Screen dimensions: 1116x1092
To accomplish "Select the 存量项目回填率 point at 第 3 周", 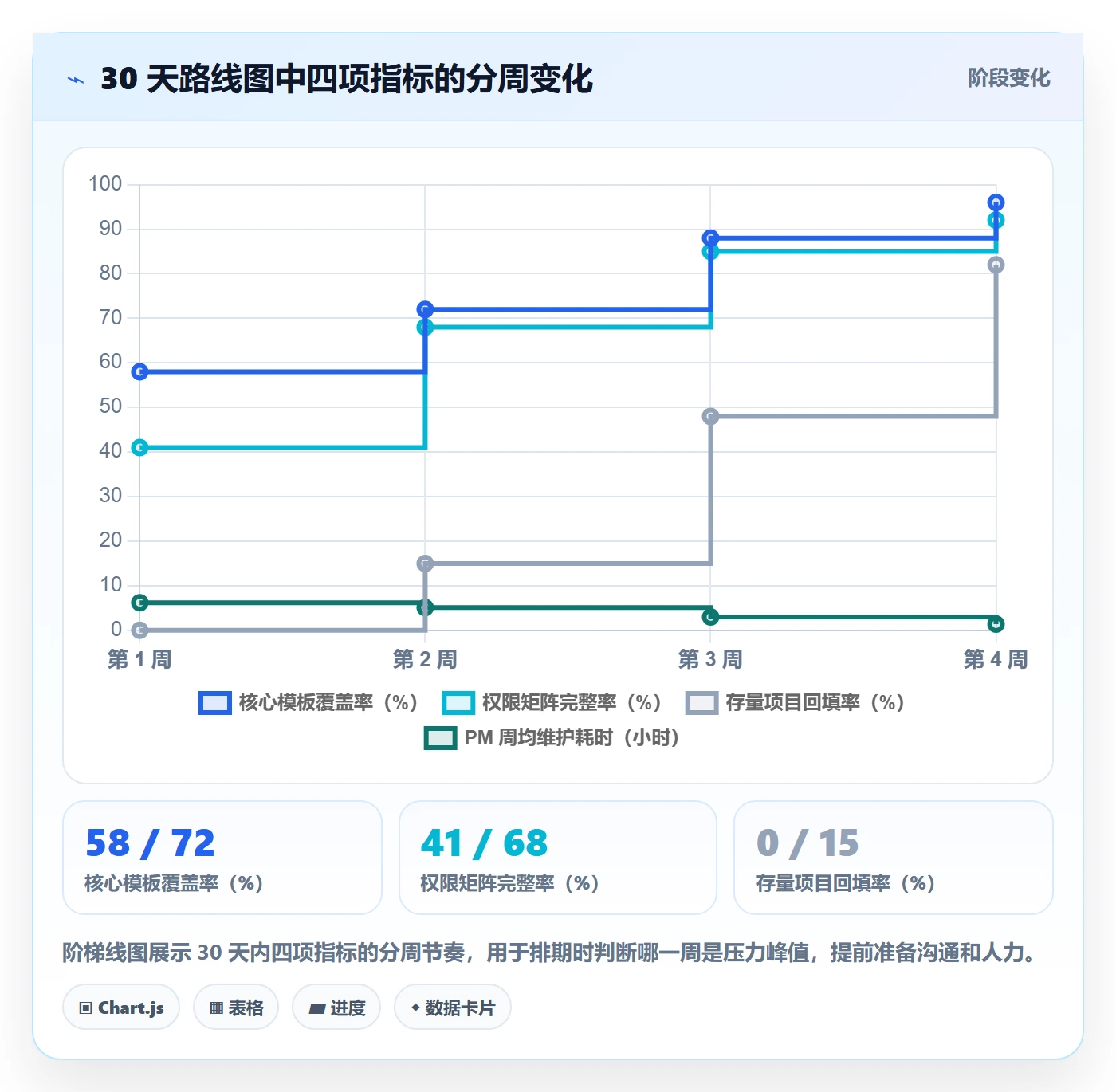I will click(x=710, y=416).
